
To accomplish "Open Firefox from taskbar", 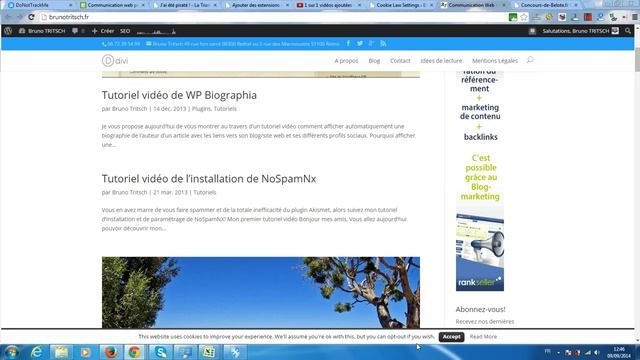I will [x=111, y=352].
